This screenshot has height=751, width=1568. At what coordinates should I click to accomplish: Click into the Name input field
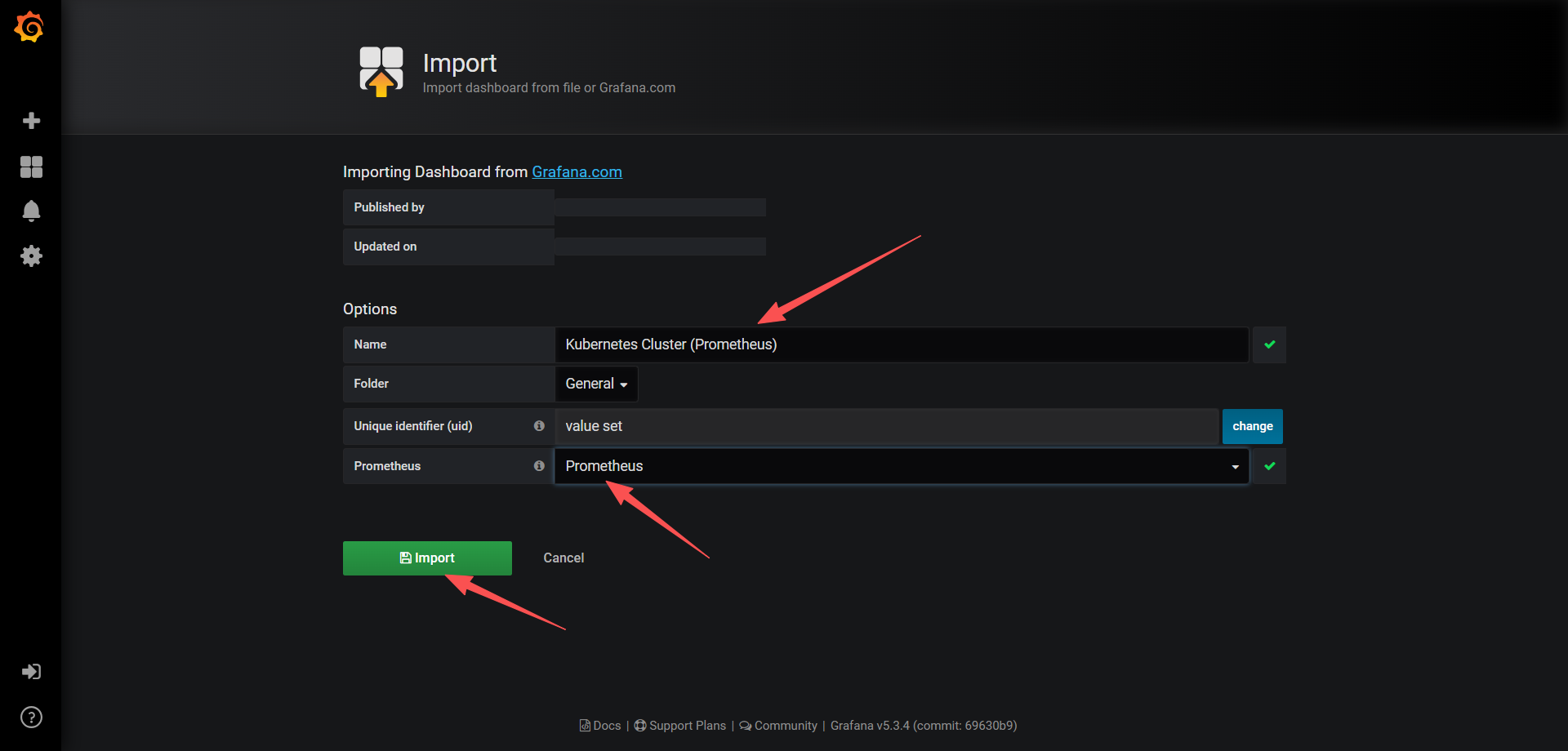coord(902,344)
